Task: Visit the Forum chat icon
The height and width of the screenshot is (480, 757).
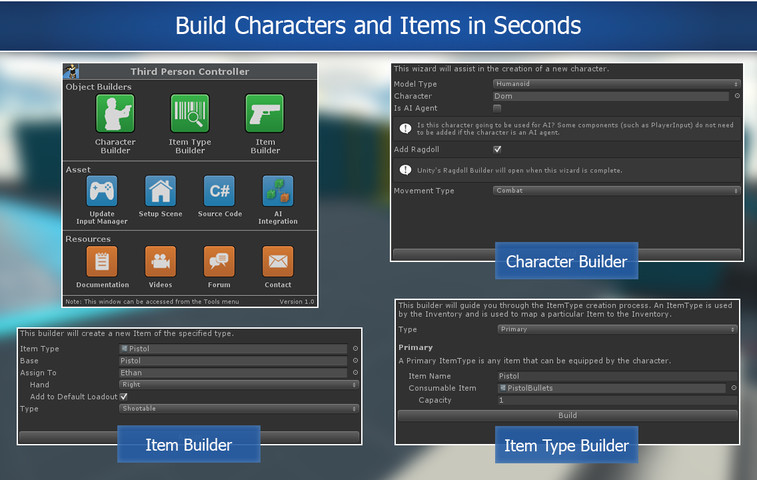Action: pyautogui.click(x=219, y=262)
